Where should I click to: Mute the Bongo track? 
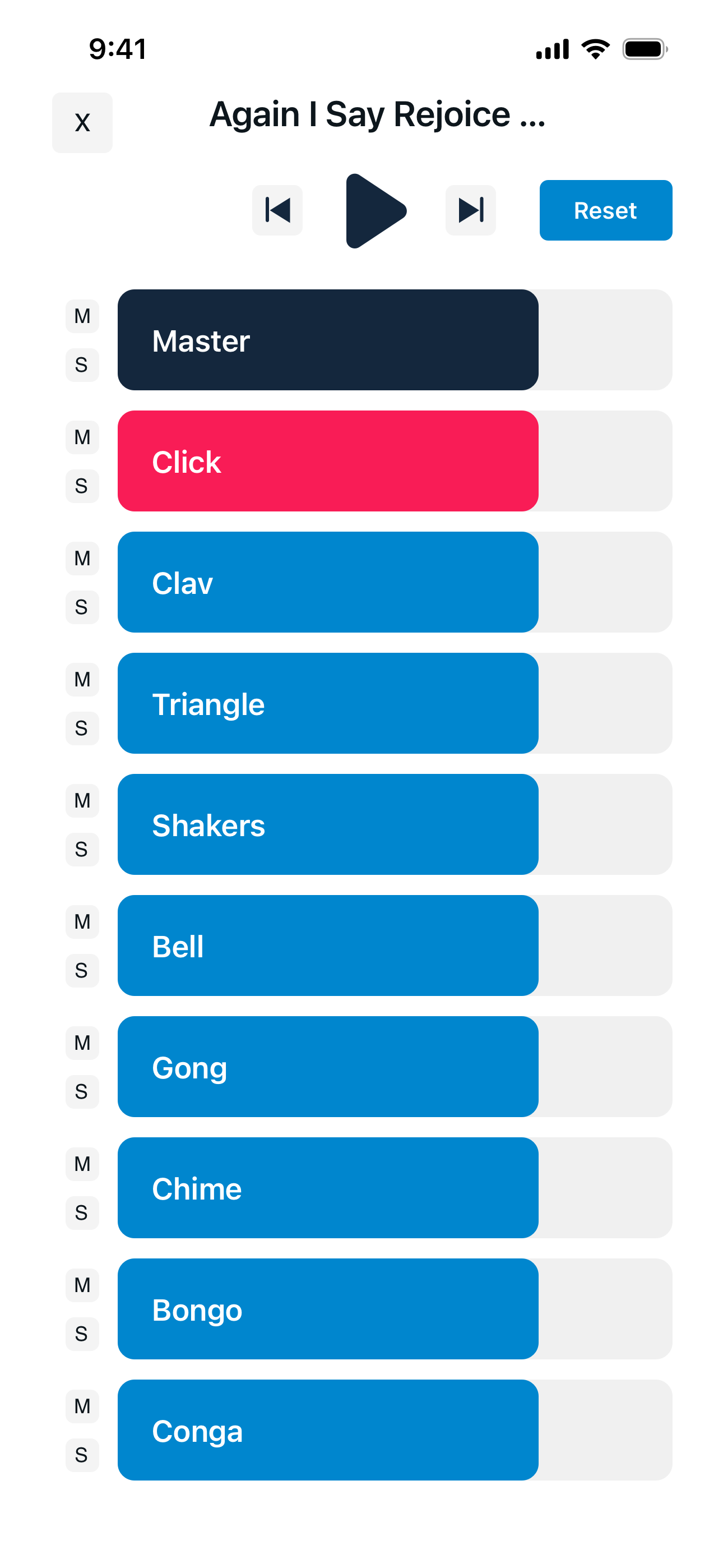(x=82, y=1285)
